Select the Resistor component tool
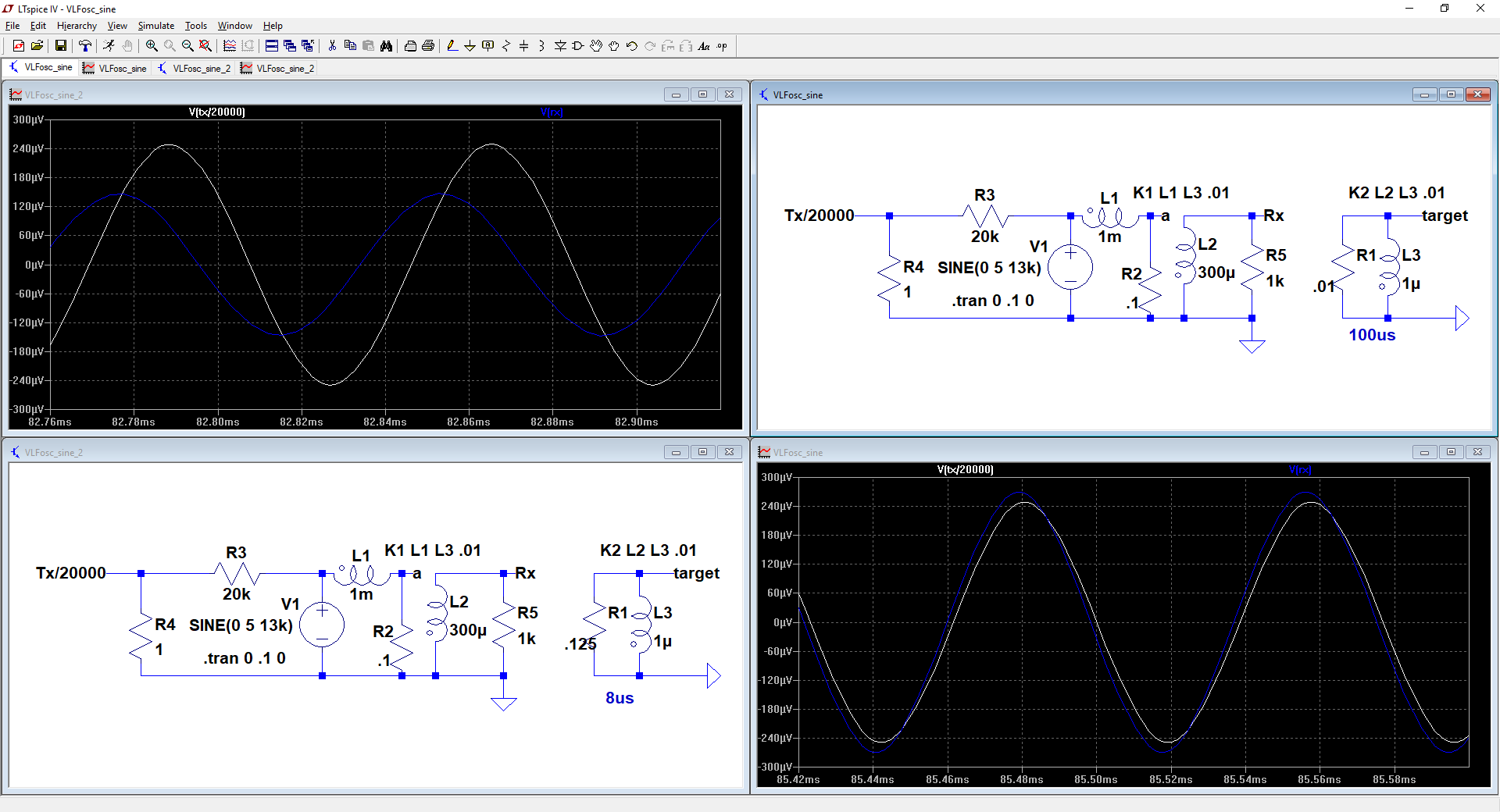 coord(506,46)
